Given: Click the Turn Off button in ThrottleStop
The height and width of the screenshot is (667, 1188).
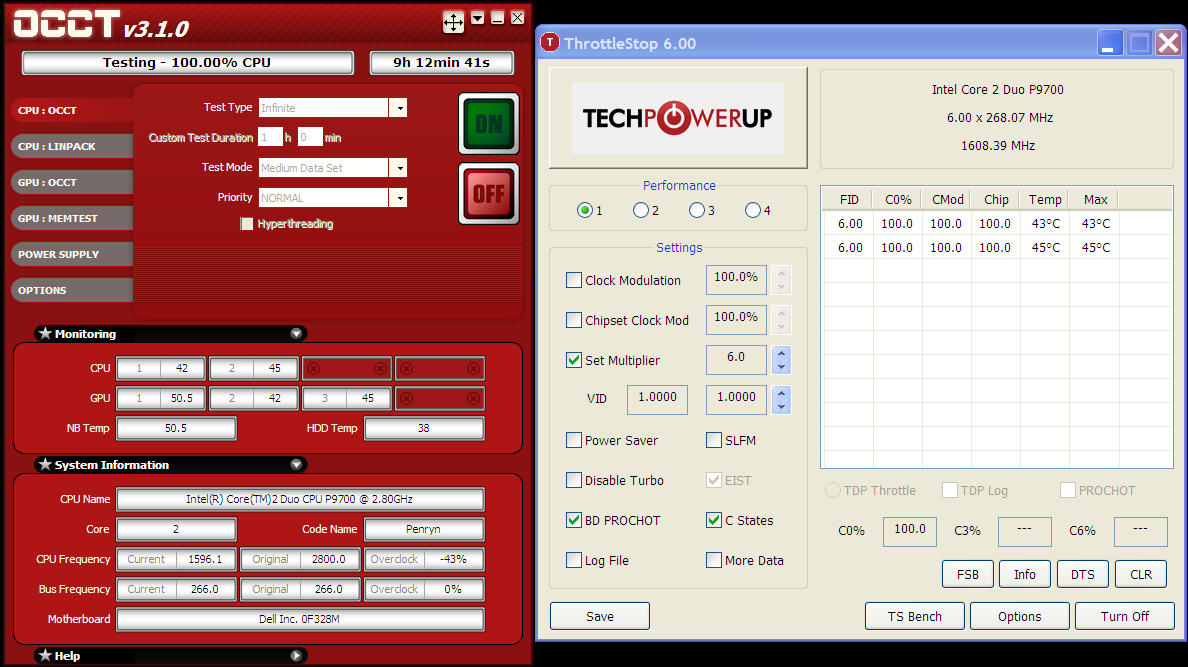Looking at the screenshot, I should coord(1124,616).
